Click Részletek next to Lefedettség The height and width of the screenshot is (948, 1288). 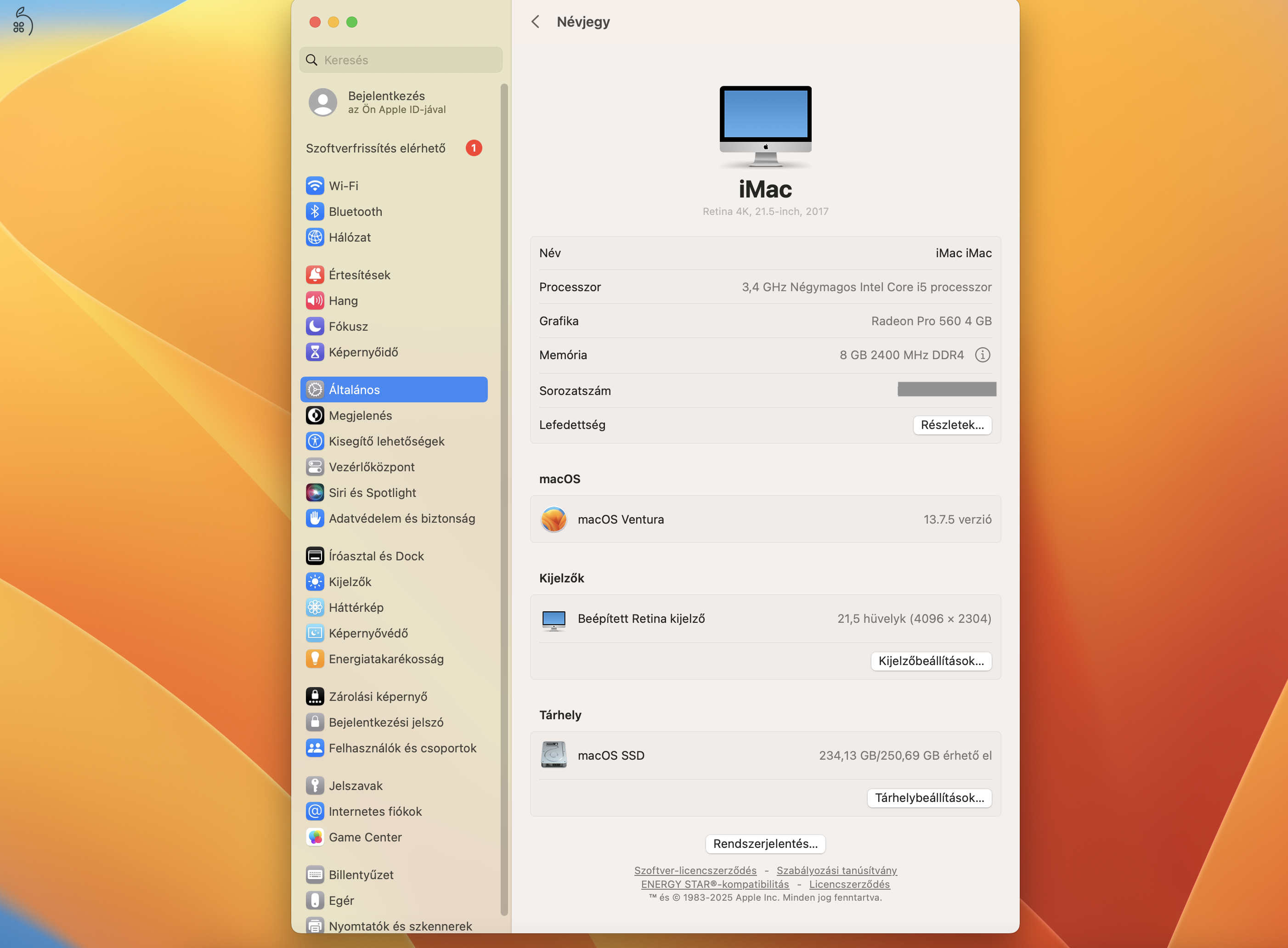coord(952,425)
